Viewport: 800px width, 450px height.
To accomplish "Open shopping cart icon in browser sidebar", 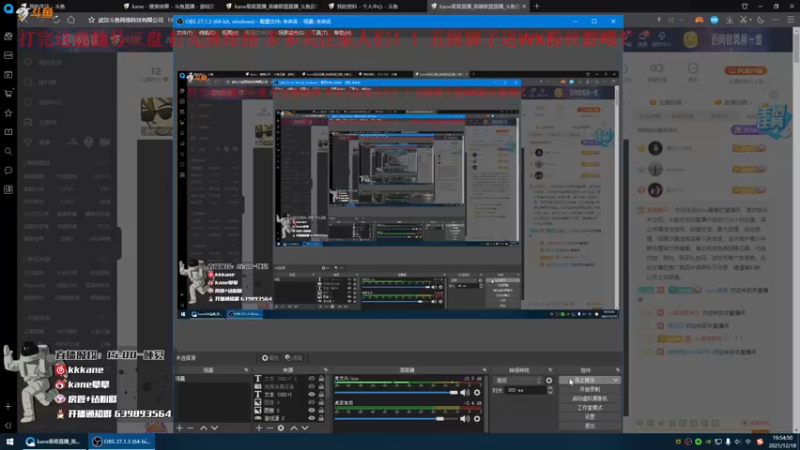I will coord(8,93).
